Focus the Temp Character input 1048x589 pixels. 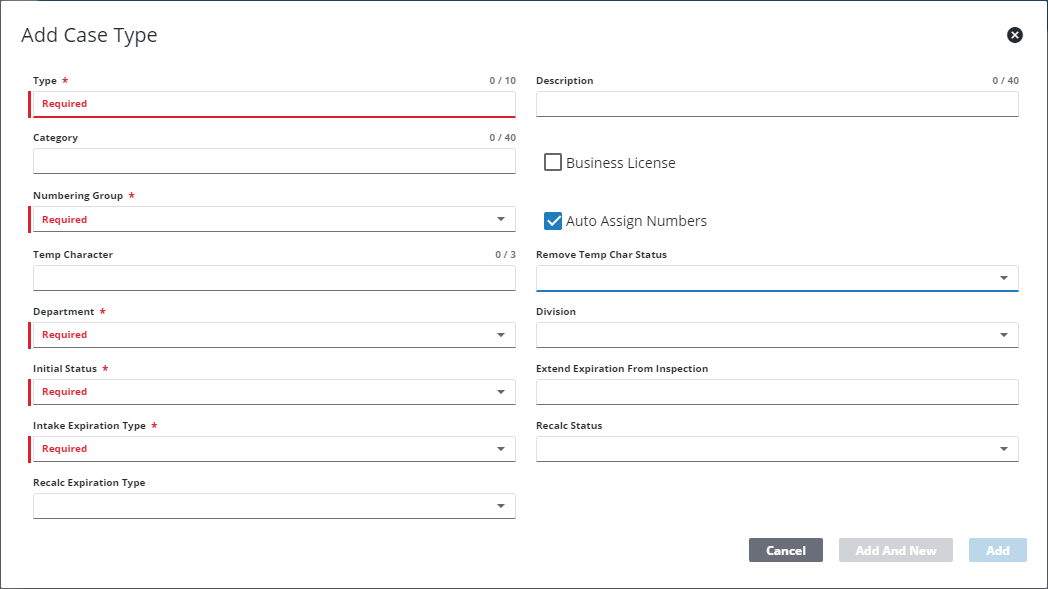pyautogui.click(x=273, y=278)
